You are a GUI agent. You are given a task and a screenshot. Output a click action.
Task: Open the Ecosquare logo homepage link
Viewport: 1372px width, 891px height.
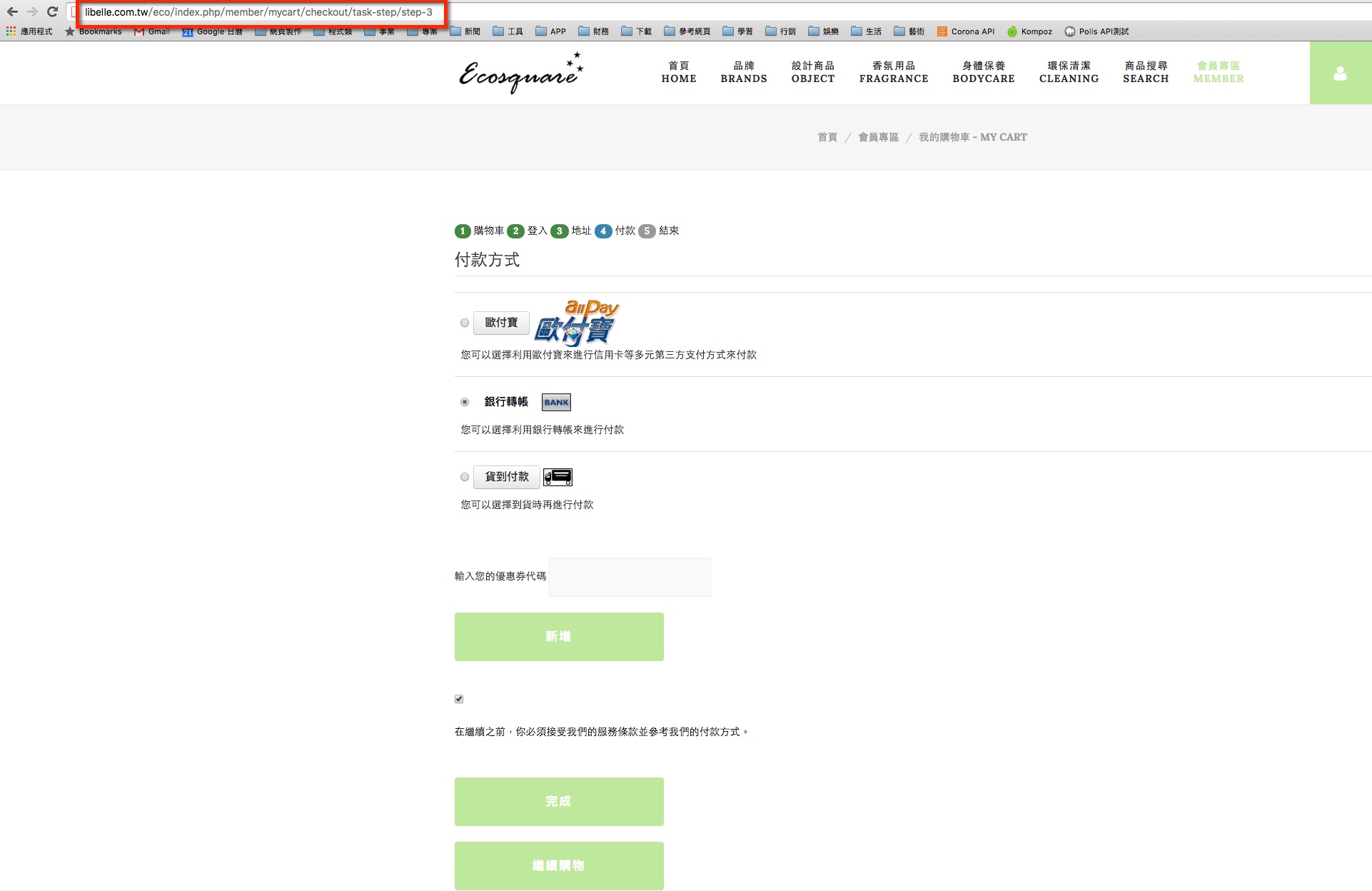coord(520,73)
